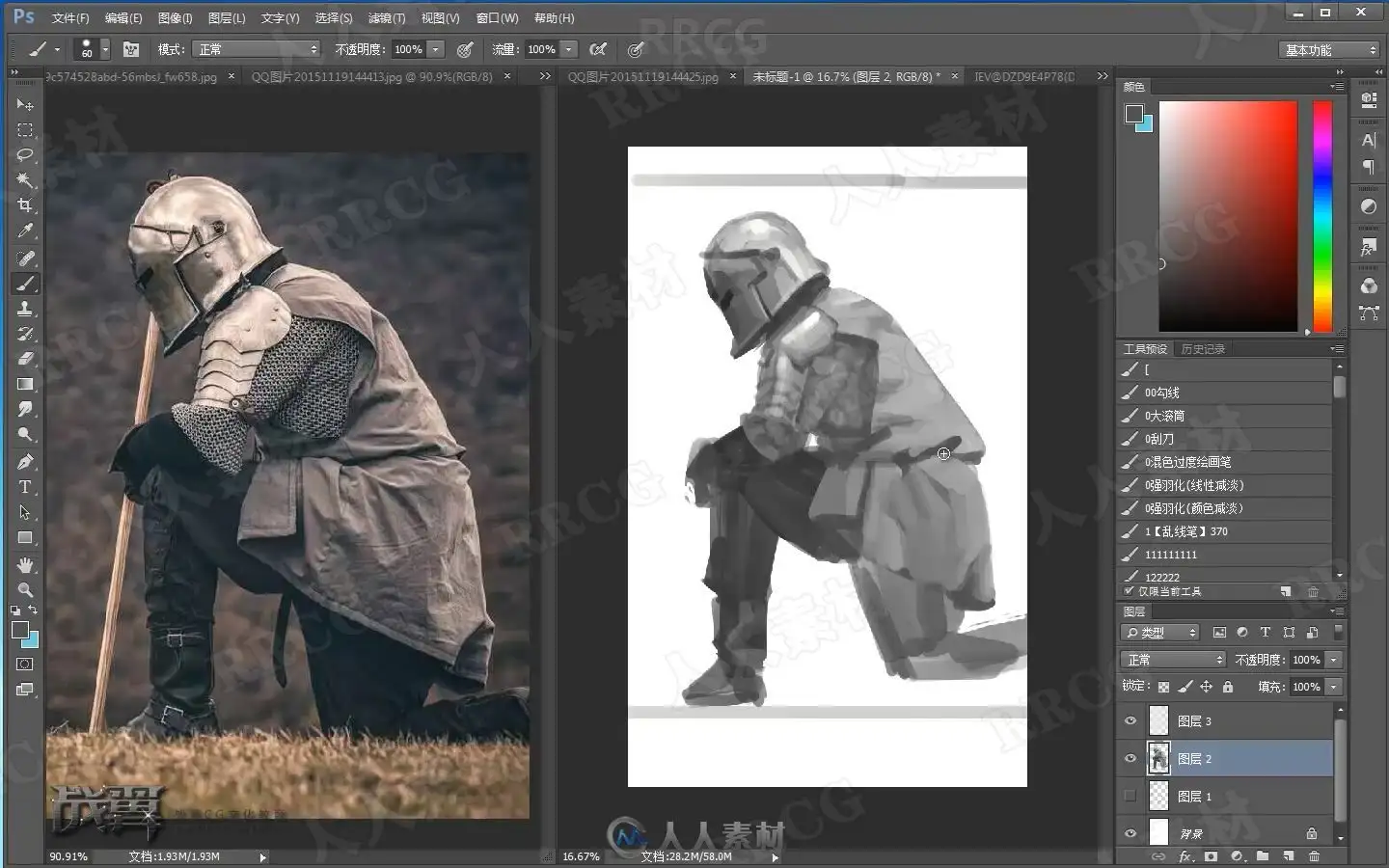Select the Hand tool
1389x868 pixels.
[25, 564]
